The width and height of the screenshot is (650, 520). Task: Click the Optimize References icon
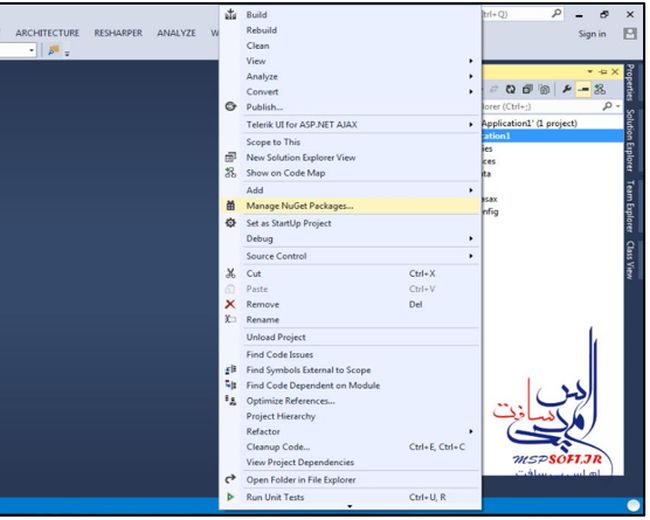click(x=231, y=400)
